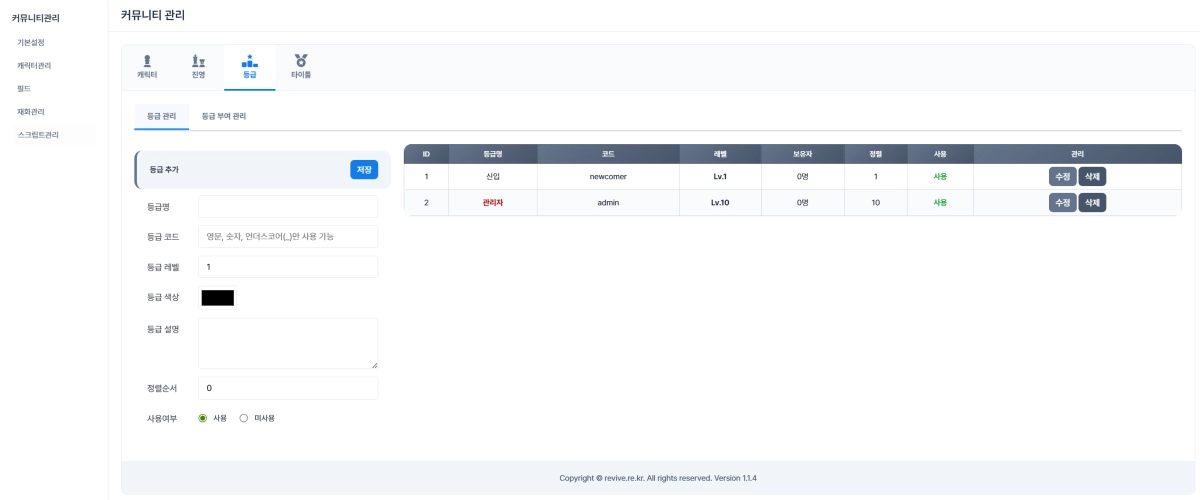Select the 등급 podium icon tab
The height and width of the screenshot is (500, 1200).
point(249,66)
